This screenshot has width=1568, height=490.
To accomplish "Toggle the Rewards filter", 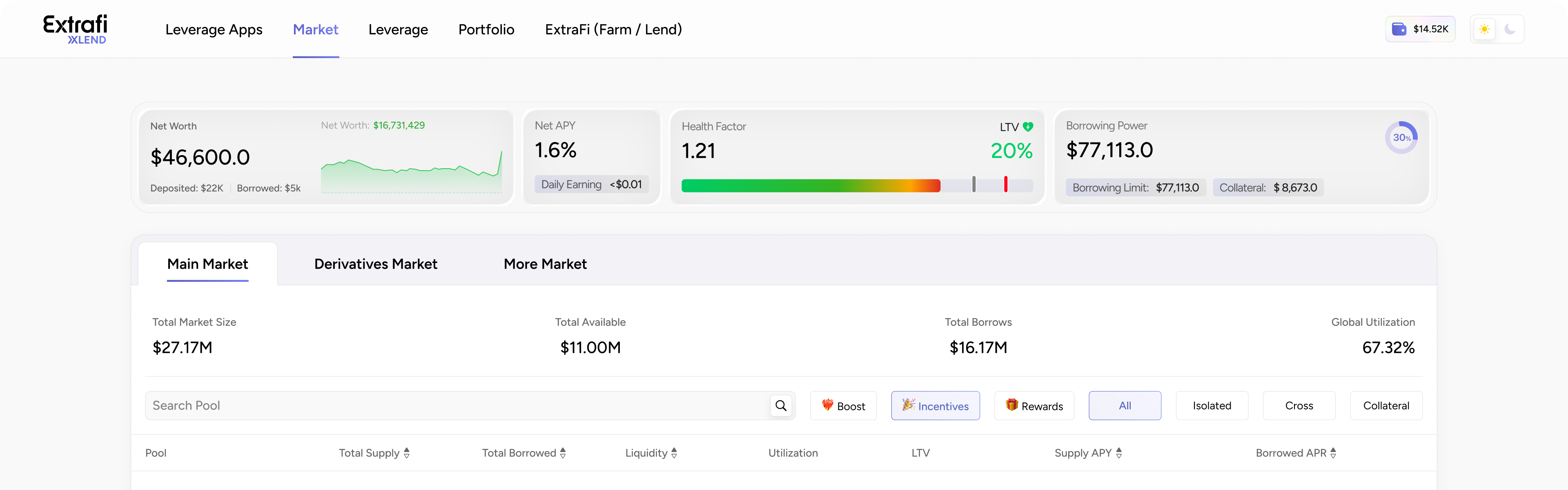I will click(1034, 405).
